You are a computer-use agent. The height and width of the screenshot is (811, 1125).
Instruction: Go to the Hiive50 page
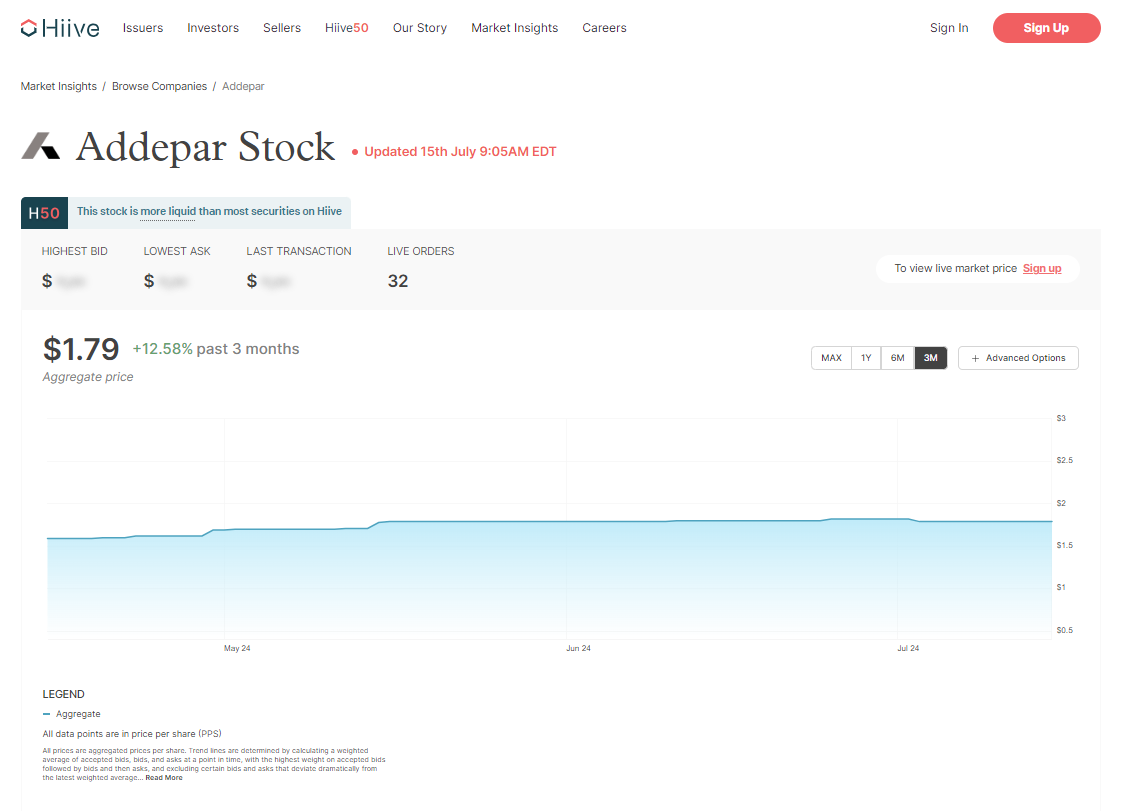click(347, 28)
